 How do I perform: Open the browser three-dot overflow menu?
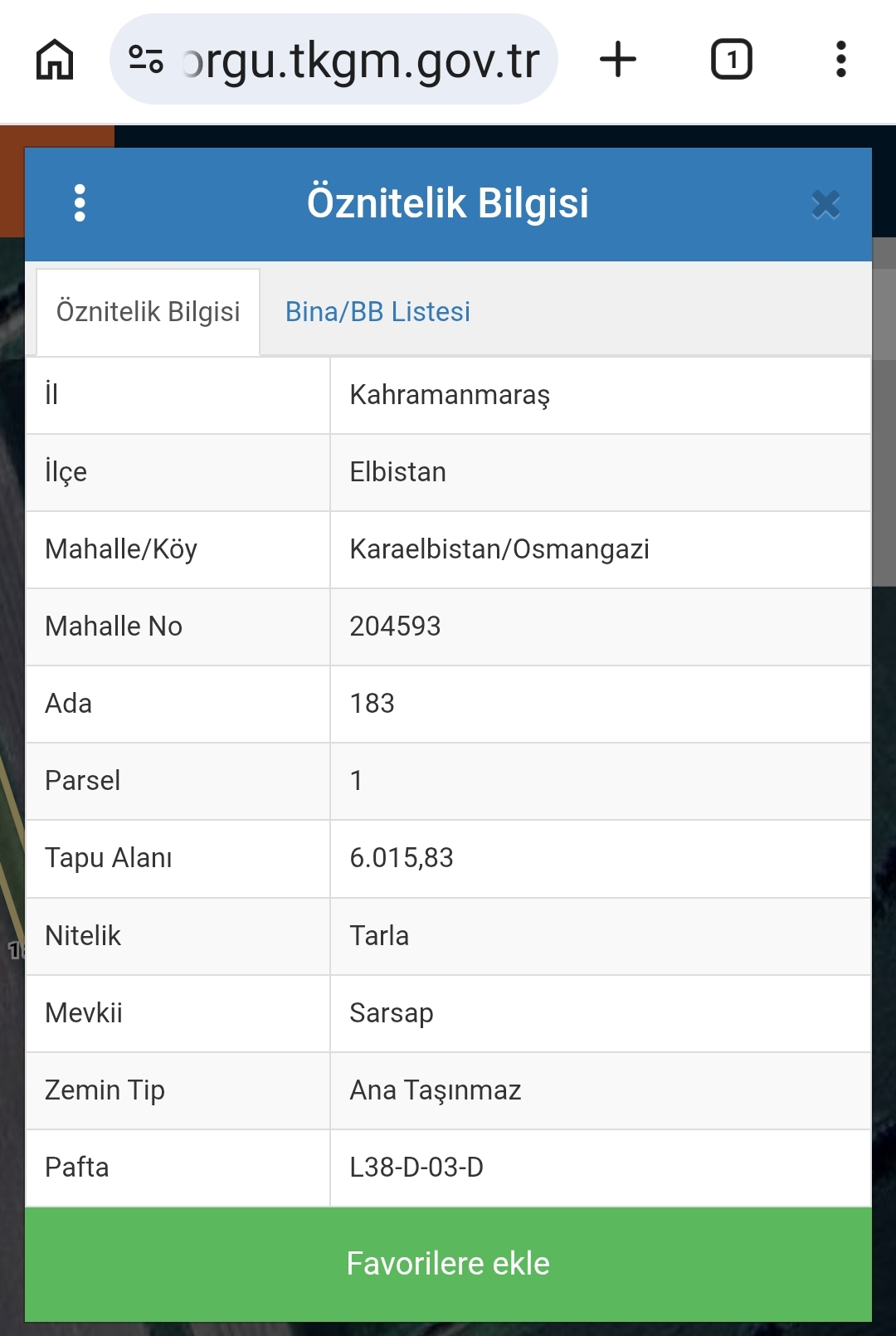point(841,60)
